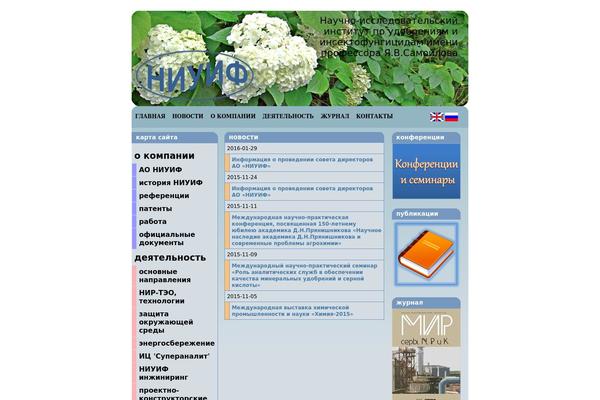Open основные направления sidebar link
The width and height of the screenshot is (600, 400).
(165, 276)
